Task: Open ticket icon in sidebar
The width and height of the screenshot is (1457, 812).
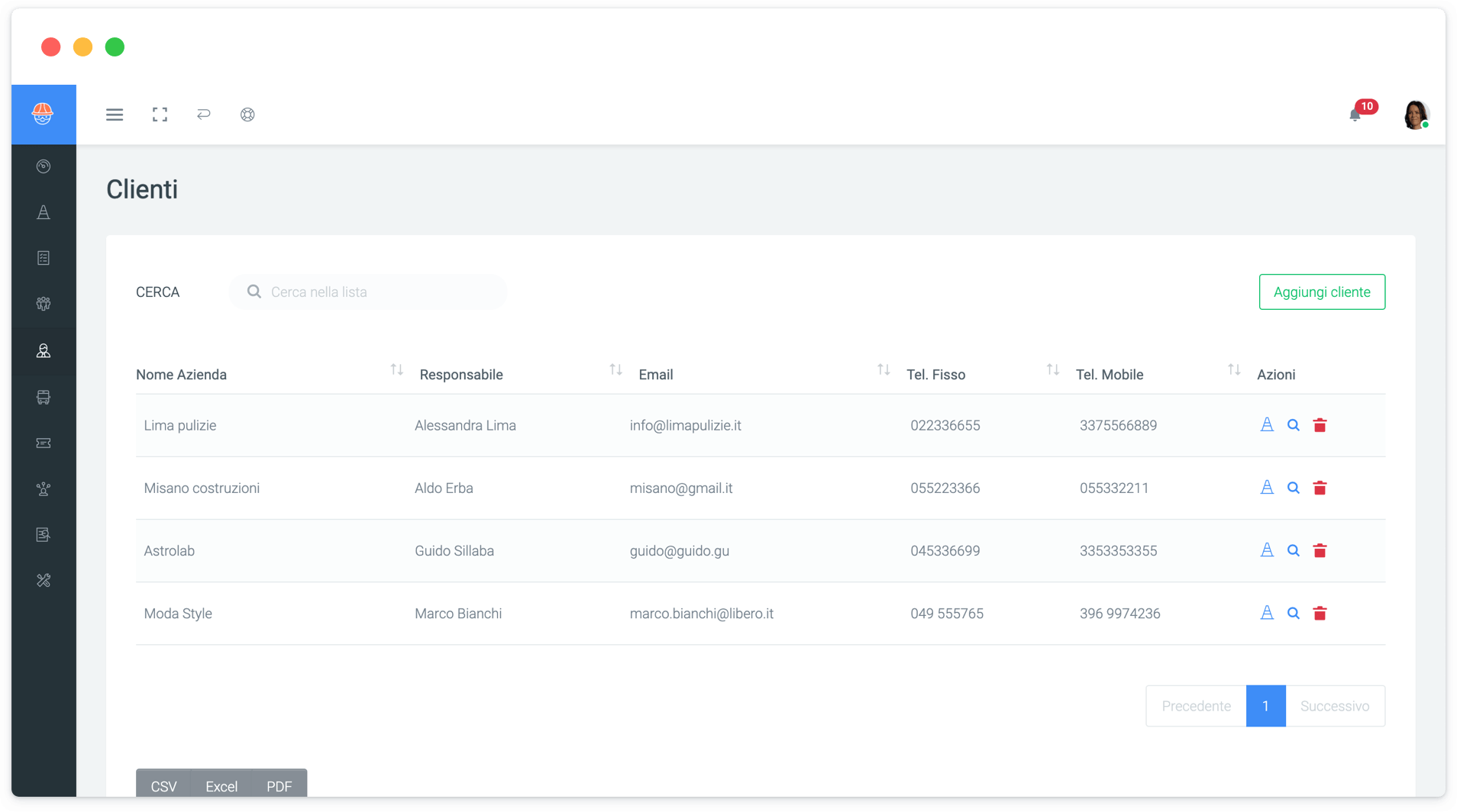Action: (44, 443)
